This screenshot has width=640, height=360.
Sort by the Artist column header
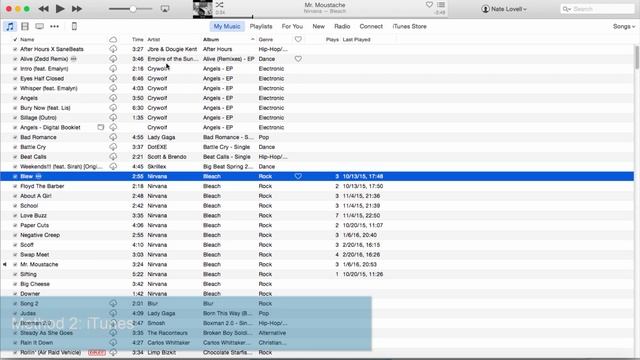coord(154,40)
